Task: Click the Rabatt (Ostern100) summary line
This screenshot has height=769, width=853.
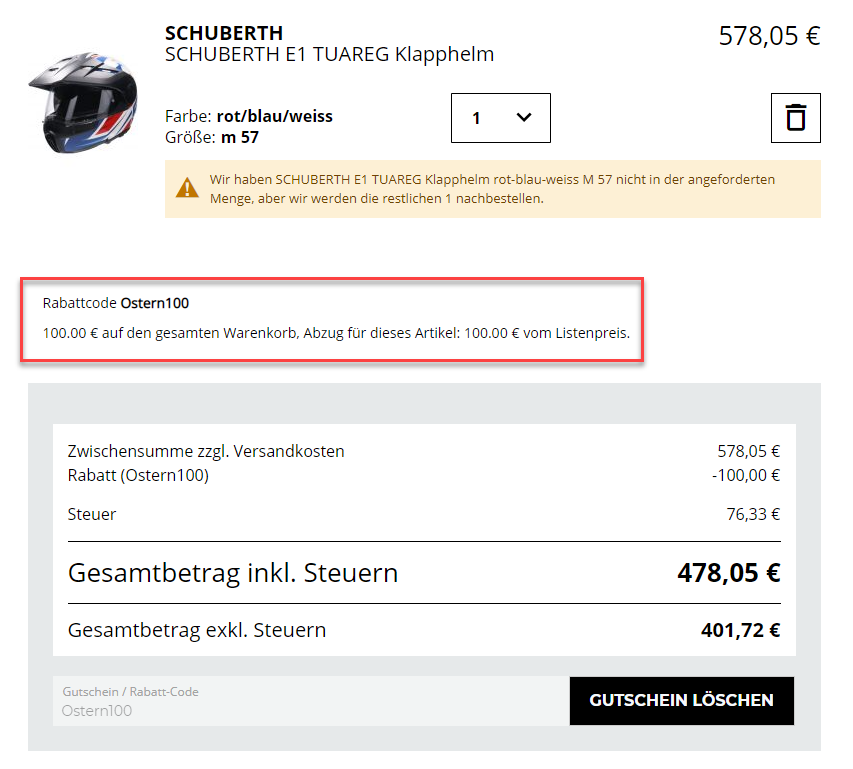Action: (x=138, y=475)
